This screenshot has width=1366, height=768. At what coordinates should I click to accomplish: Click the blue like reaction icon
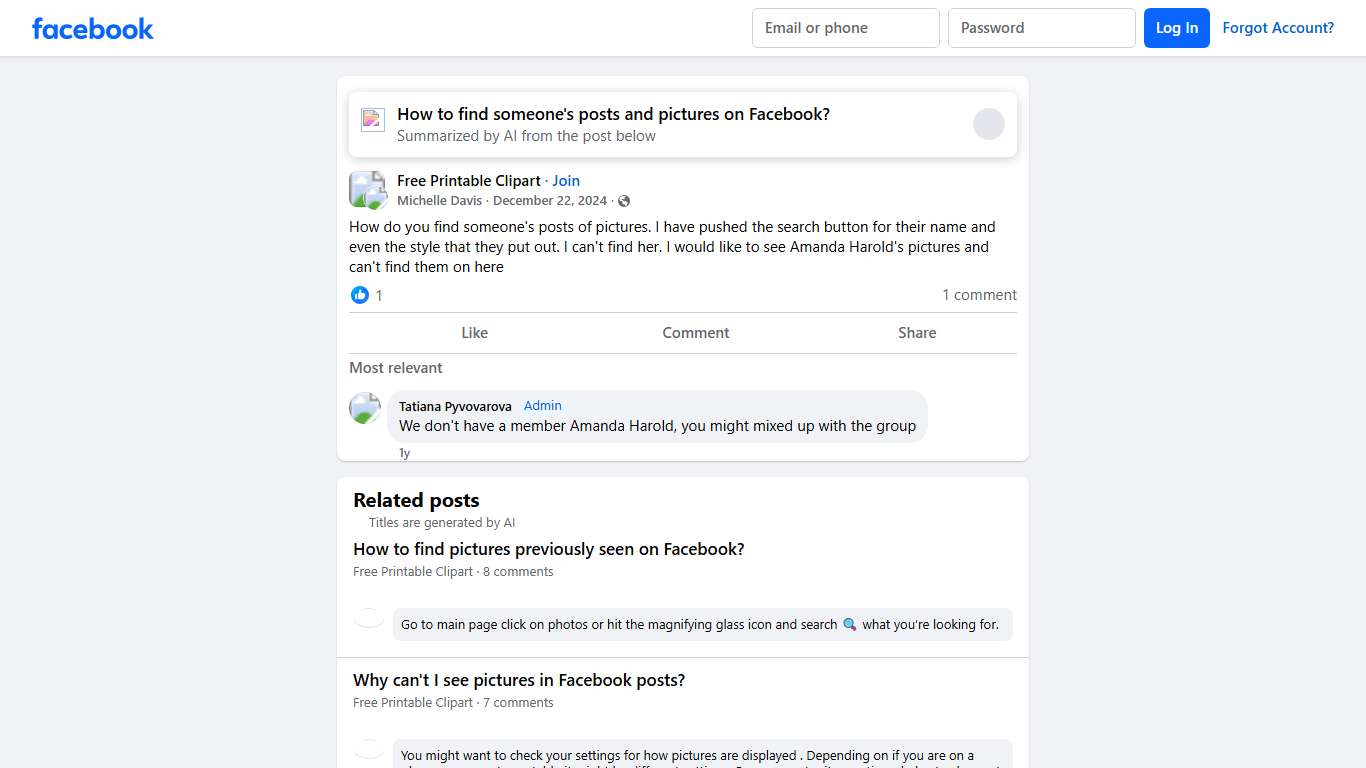(x=360, y=295)
